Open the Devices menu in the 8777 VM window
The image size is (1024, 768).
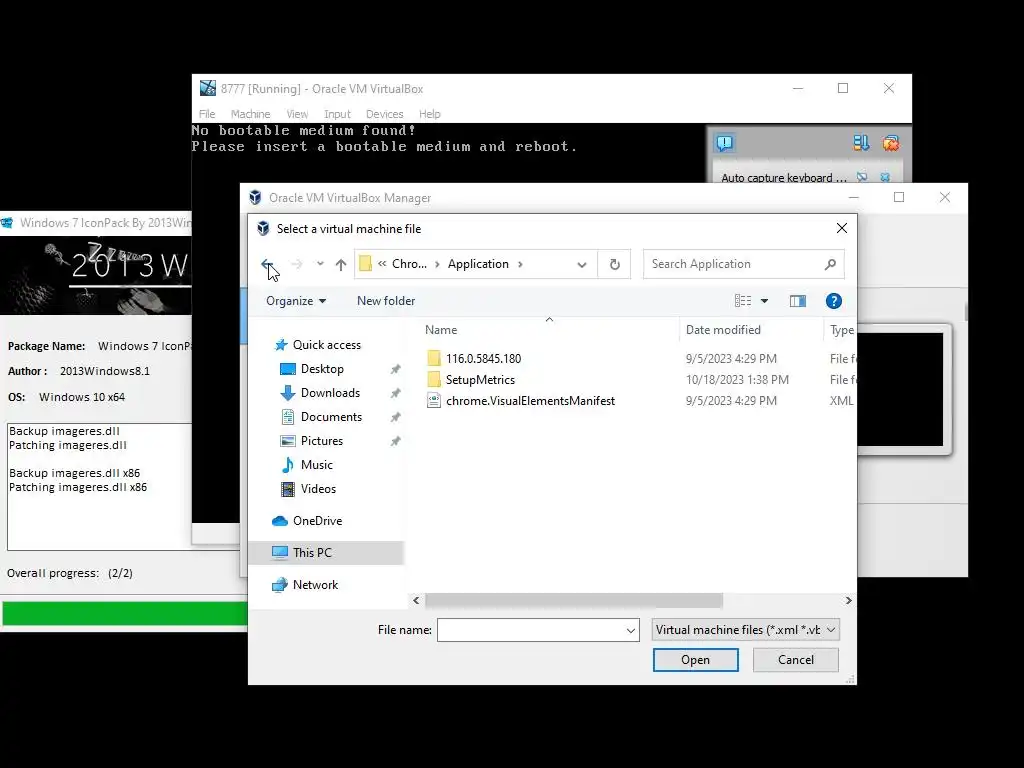[x=385, y=114]
